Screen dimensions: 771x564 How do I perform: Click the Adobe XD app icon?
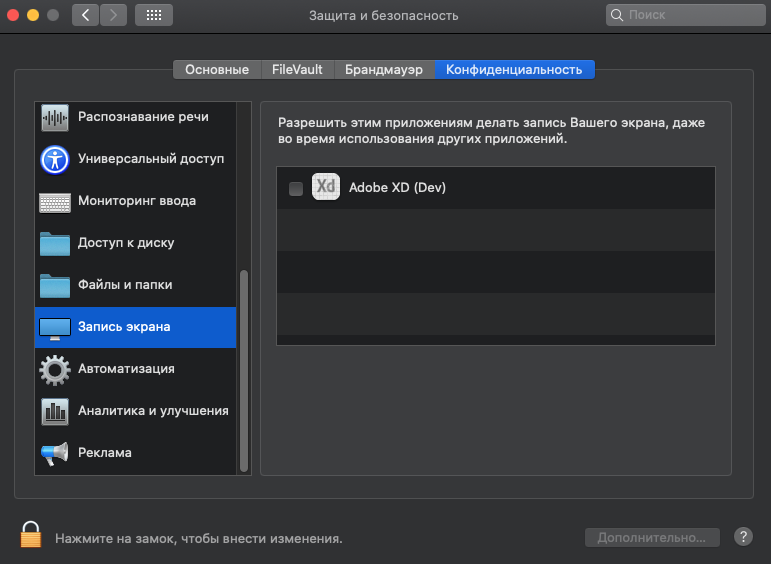tap(326, 187)
